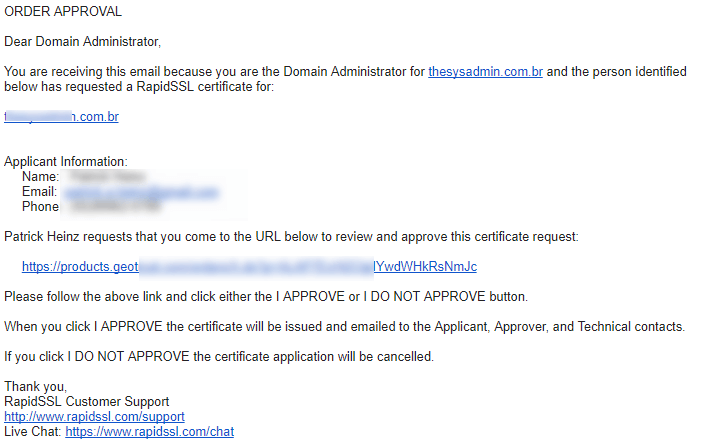Visit http://www.rapidssl.com/support link
The image size is (701, 447).
coord(94,417)
